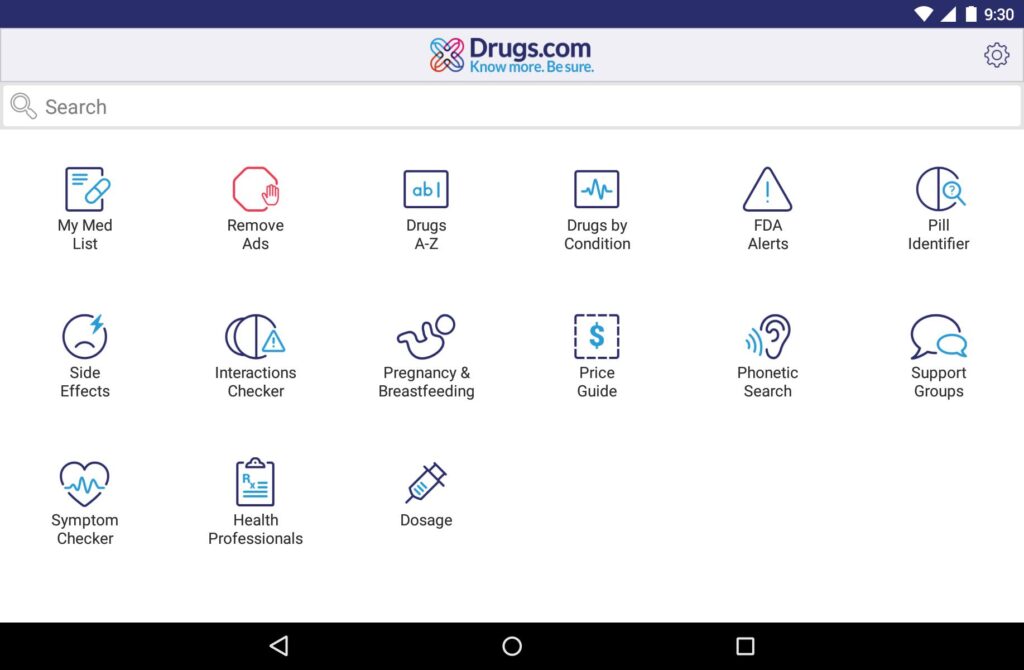Tap the Drugs.com logo
This screenshot has width=1024, height=670.
pos(511,55)
